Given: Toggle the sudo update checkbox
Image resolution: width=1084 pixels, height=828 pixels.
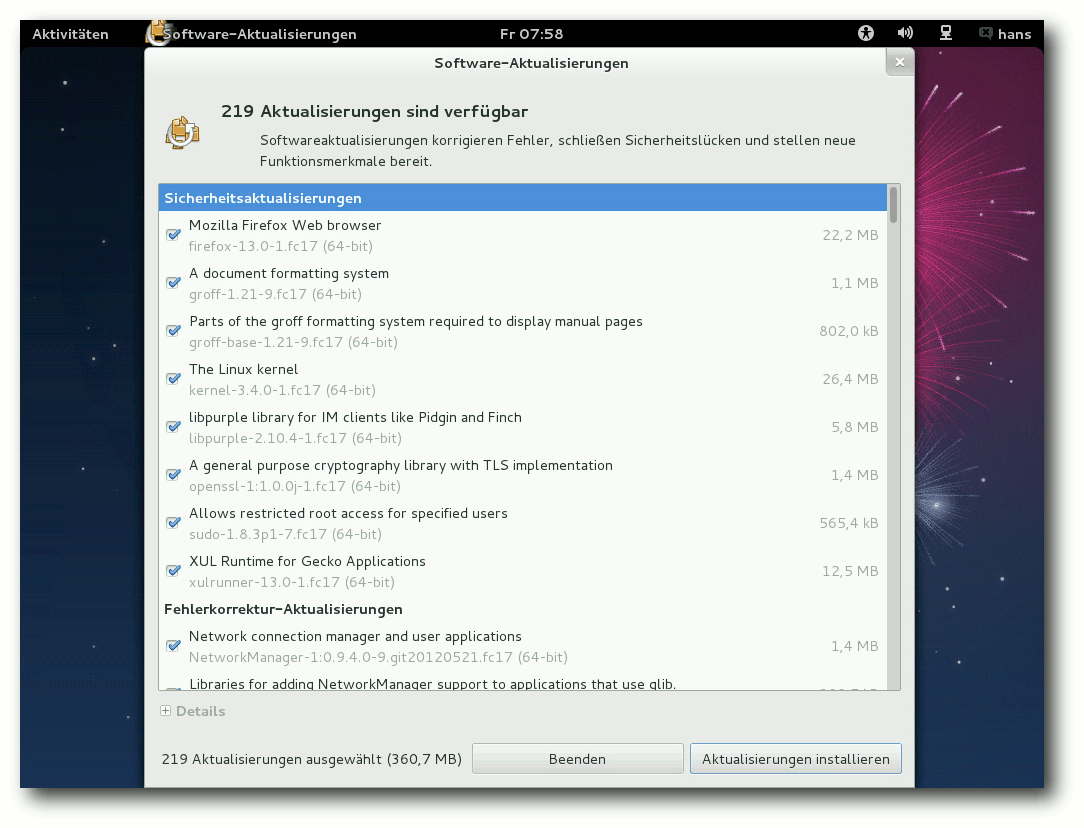Looking at the screenshot, I should pyautogui.click(x=174, y=523).
